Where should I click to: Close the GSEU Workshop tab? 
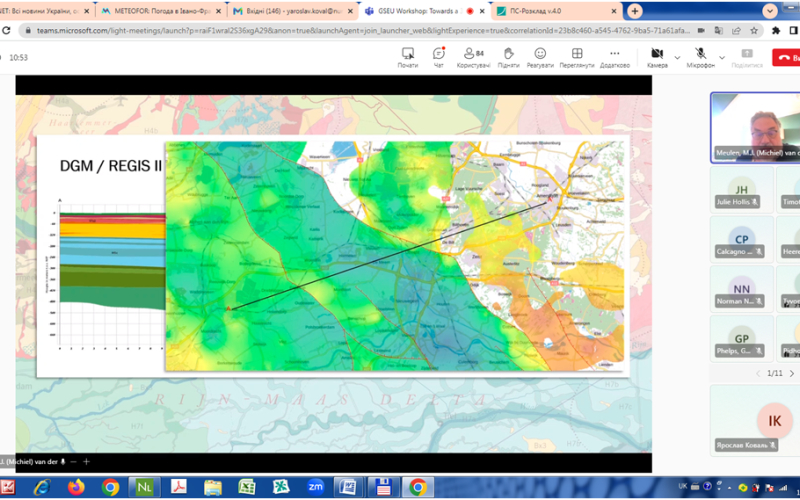[x=482, y=11]
